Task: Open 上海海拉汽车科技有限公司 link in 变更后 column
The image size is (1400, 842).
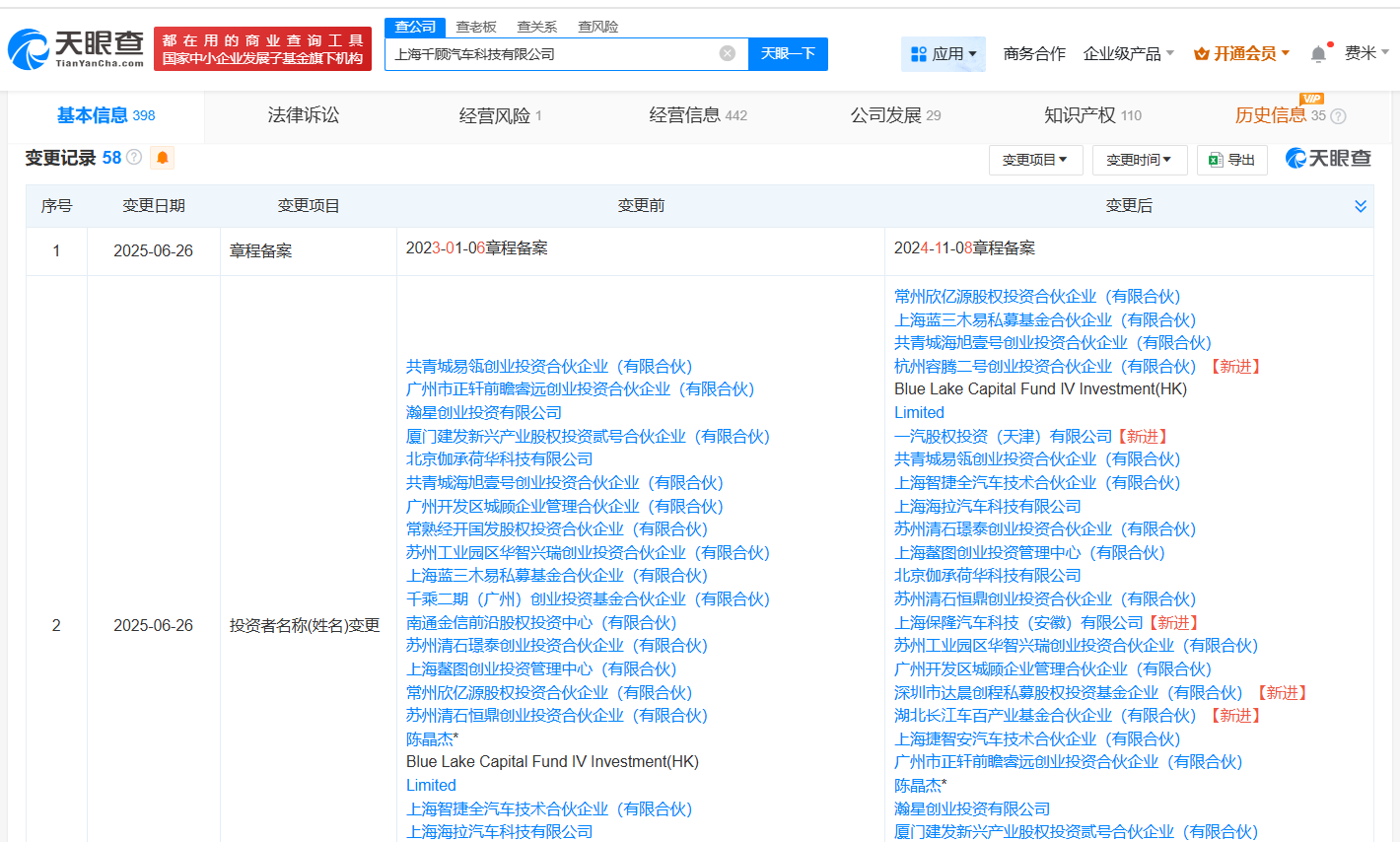Action: pos(987,506)
